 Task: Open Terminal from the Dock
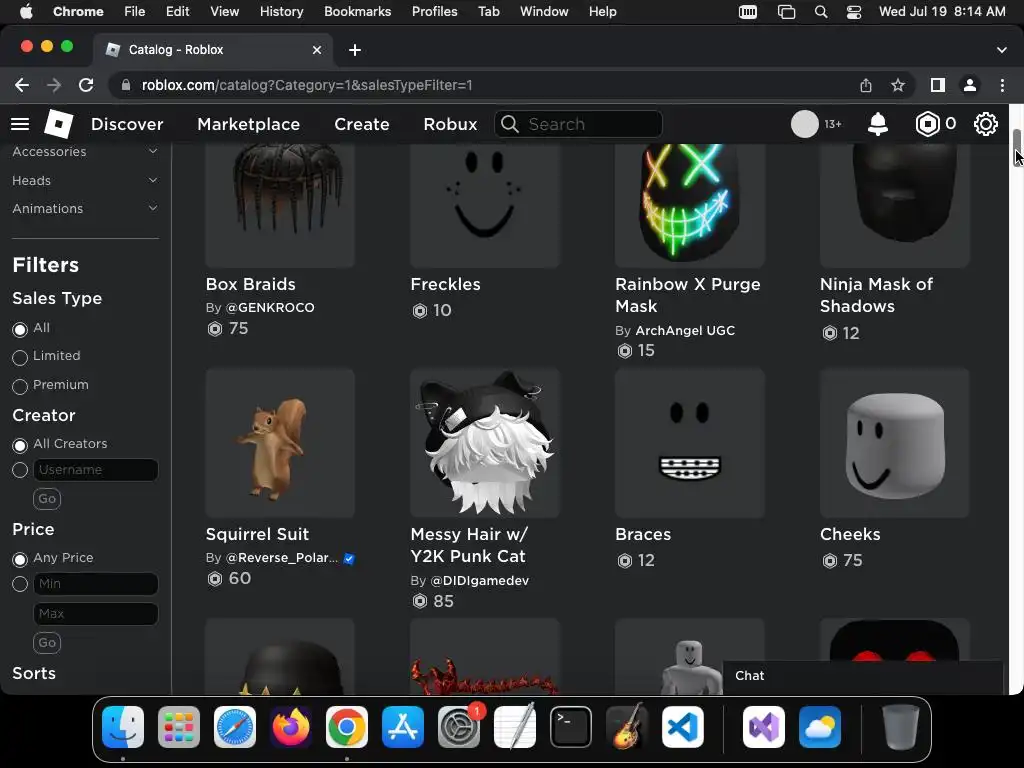tap(571, 727)
